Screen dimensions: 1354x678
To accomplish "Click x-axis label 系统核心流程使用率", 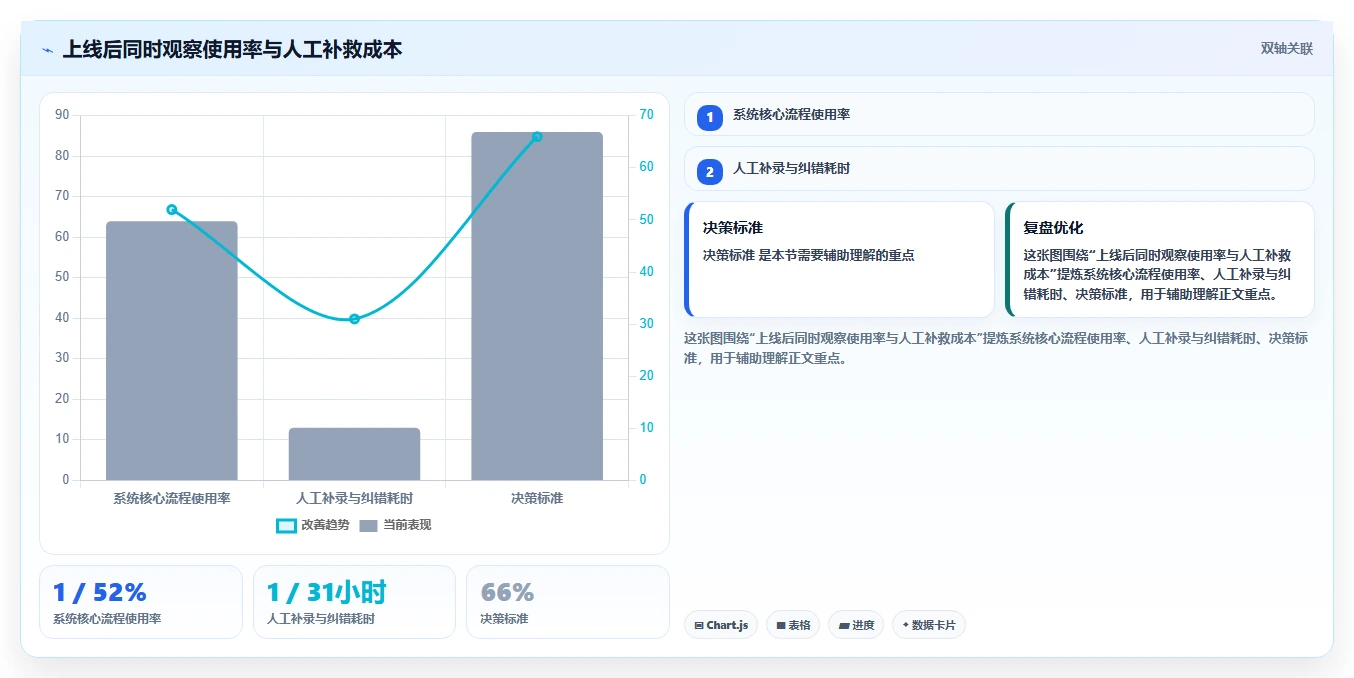I will click(172, 498).
